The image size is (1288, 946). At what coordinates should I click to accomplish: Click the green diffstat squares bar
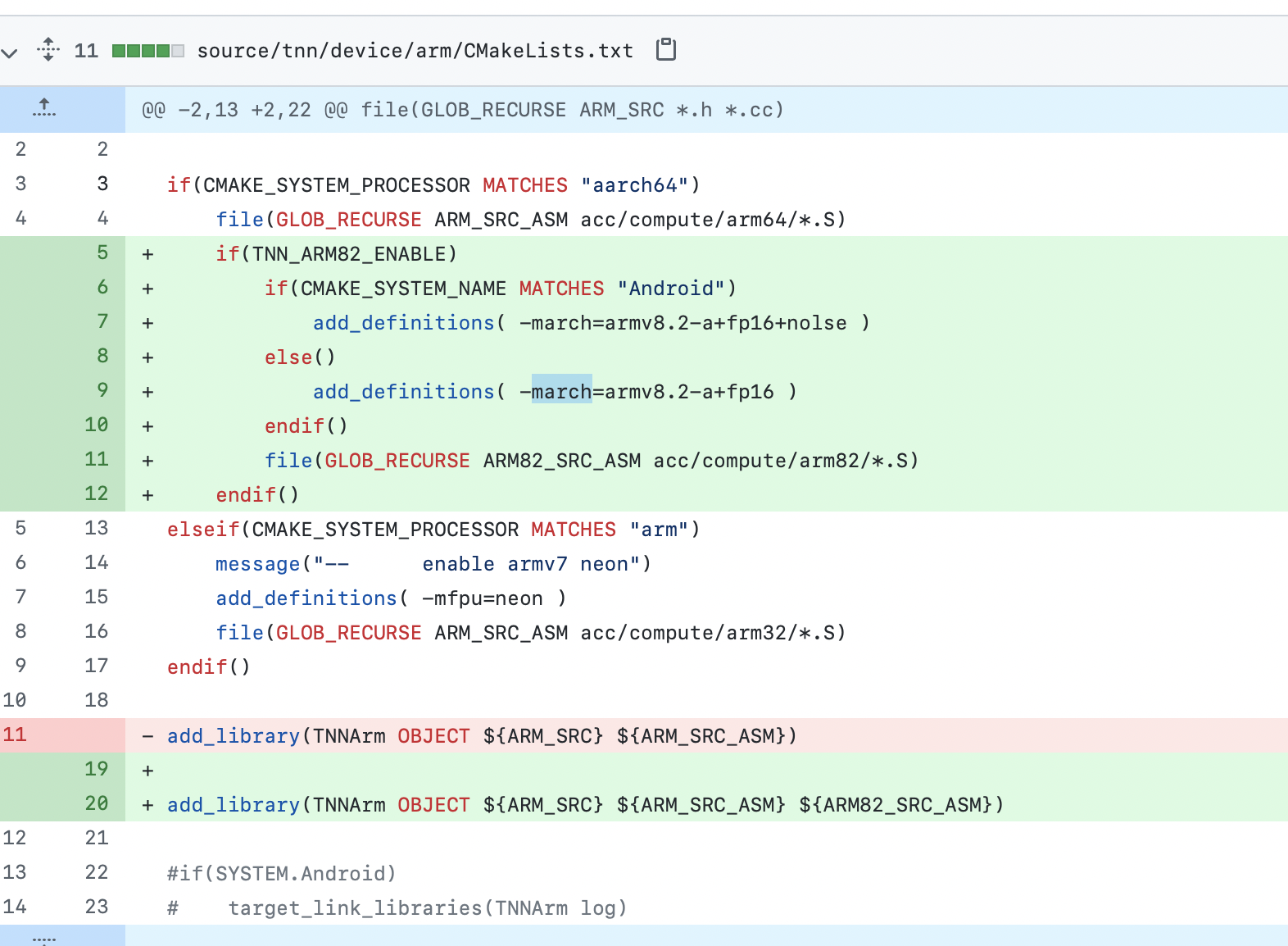click(148, 51)
